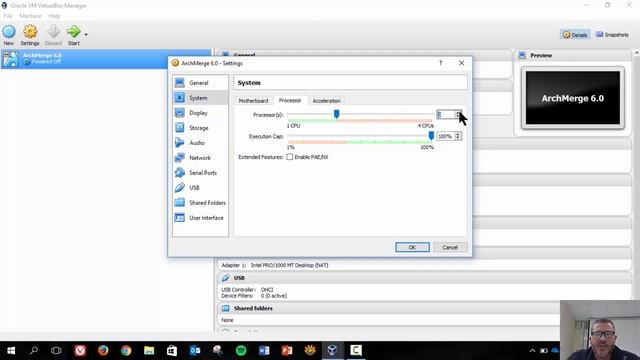Open the Storage settings category icon
This screenshot has height=360, width=640.
coord(180,128)
